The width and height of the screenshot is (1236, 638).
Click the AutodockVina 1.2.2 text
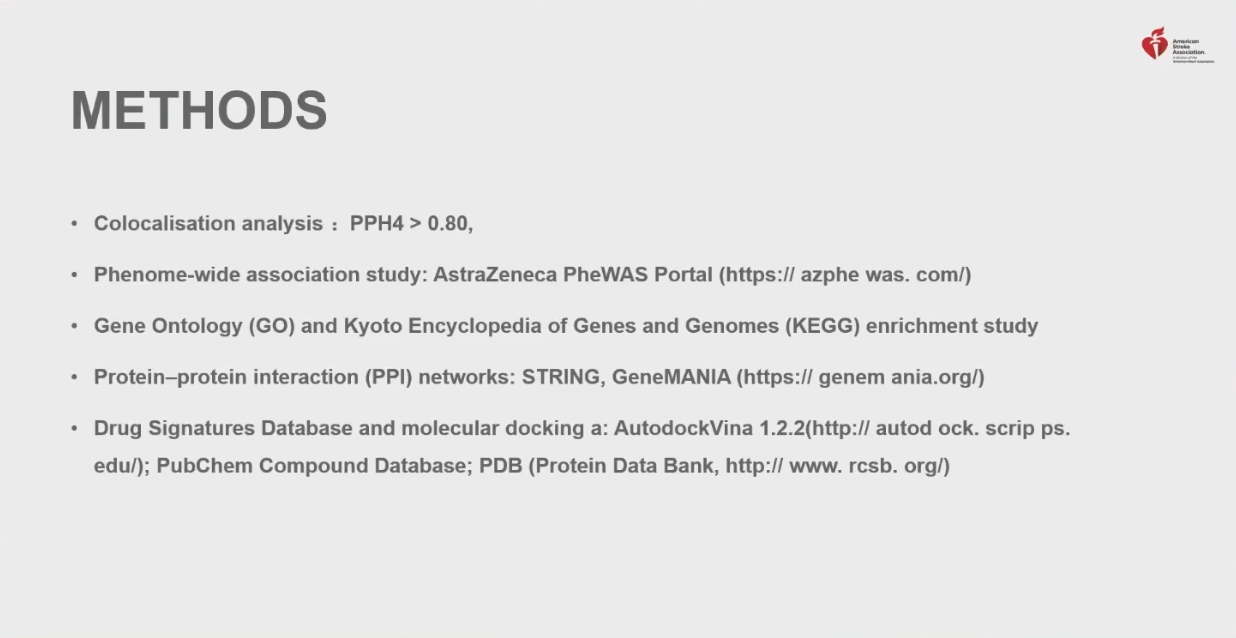click(709, 428)
